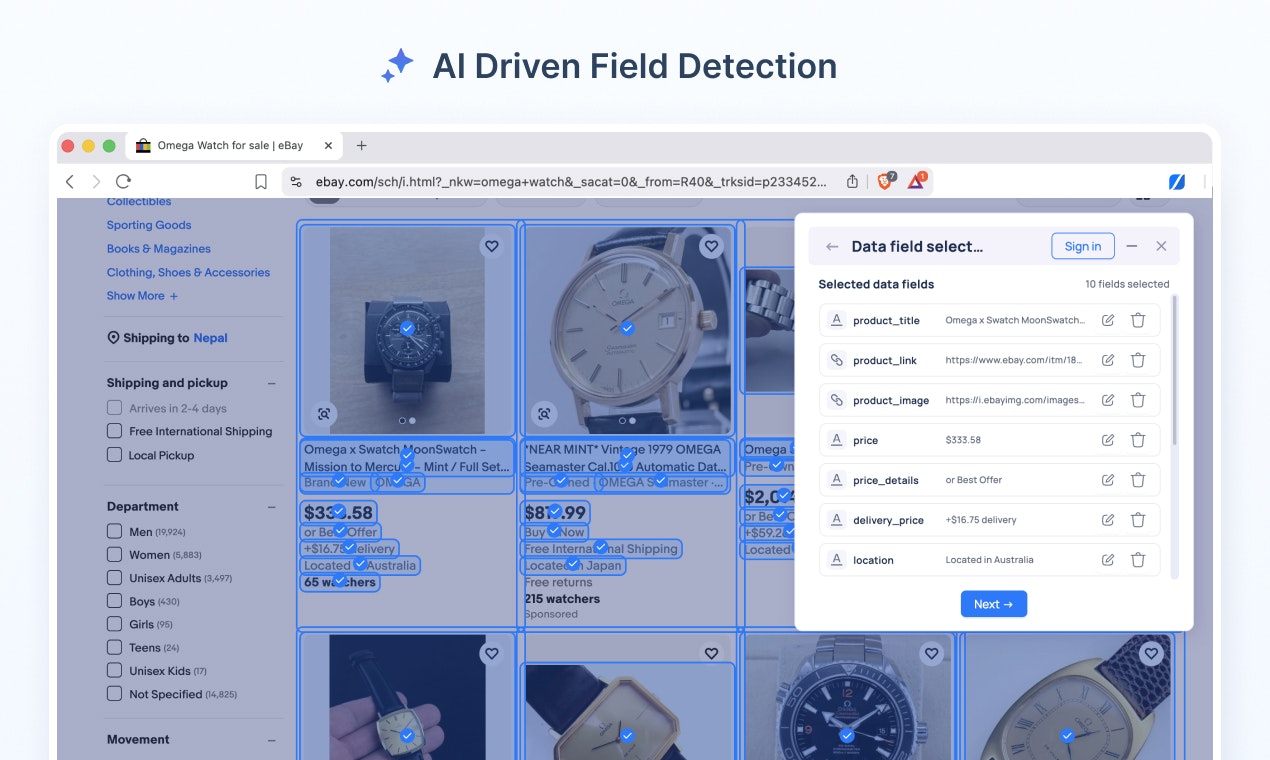Check the Men department filter
This screenshot has width=1270, height=760.
[115, 531]
